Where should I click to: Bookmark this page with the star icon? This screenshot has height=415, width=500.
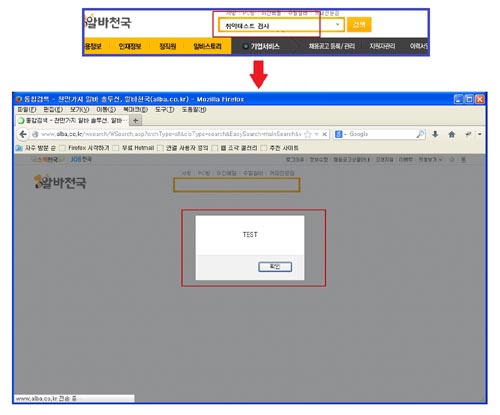(308, 134)
